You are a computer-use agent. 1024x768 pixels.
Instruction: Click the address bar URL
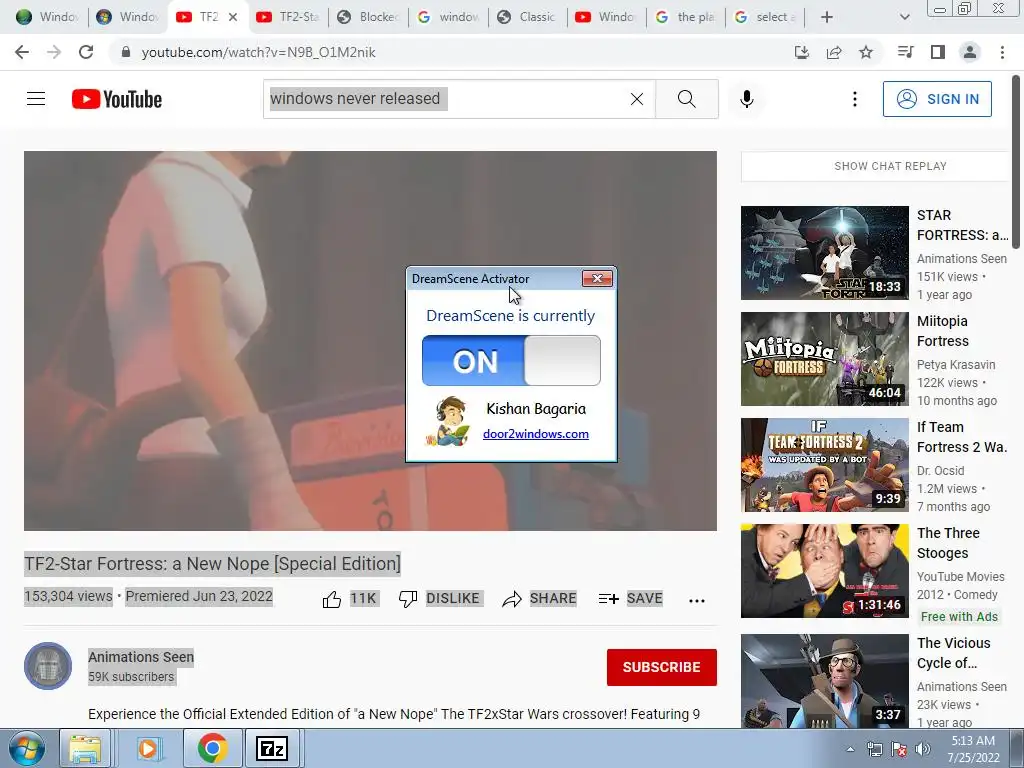pos(259,52)
